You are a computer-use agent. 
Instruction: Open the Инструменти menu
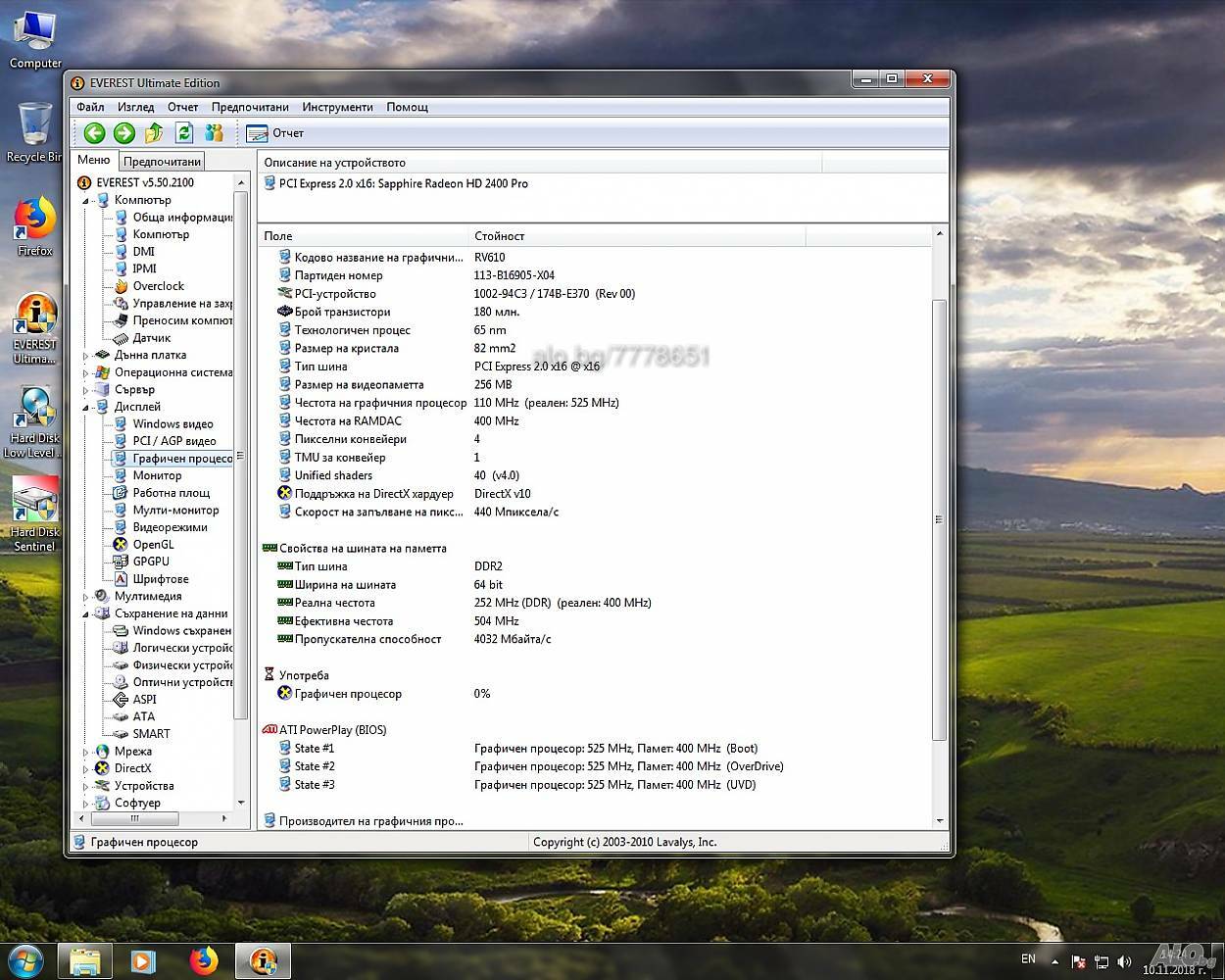tap(337, 107)
